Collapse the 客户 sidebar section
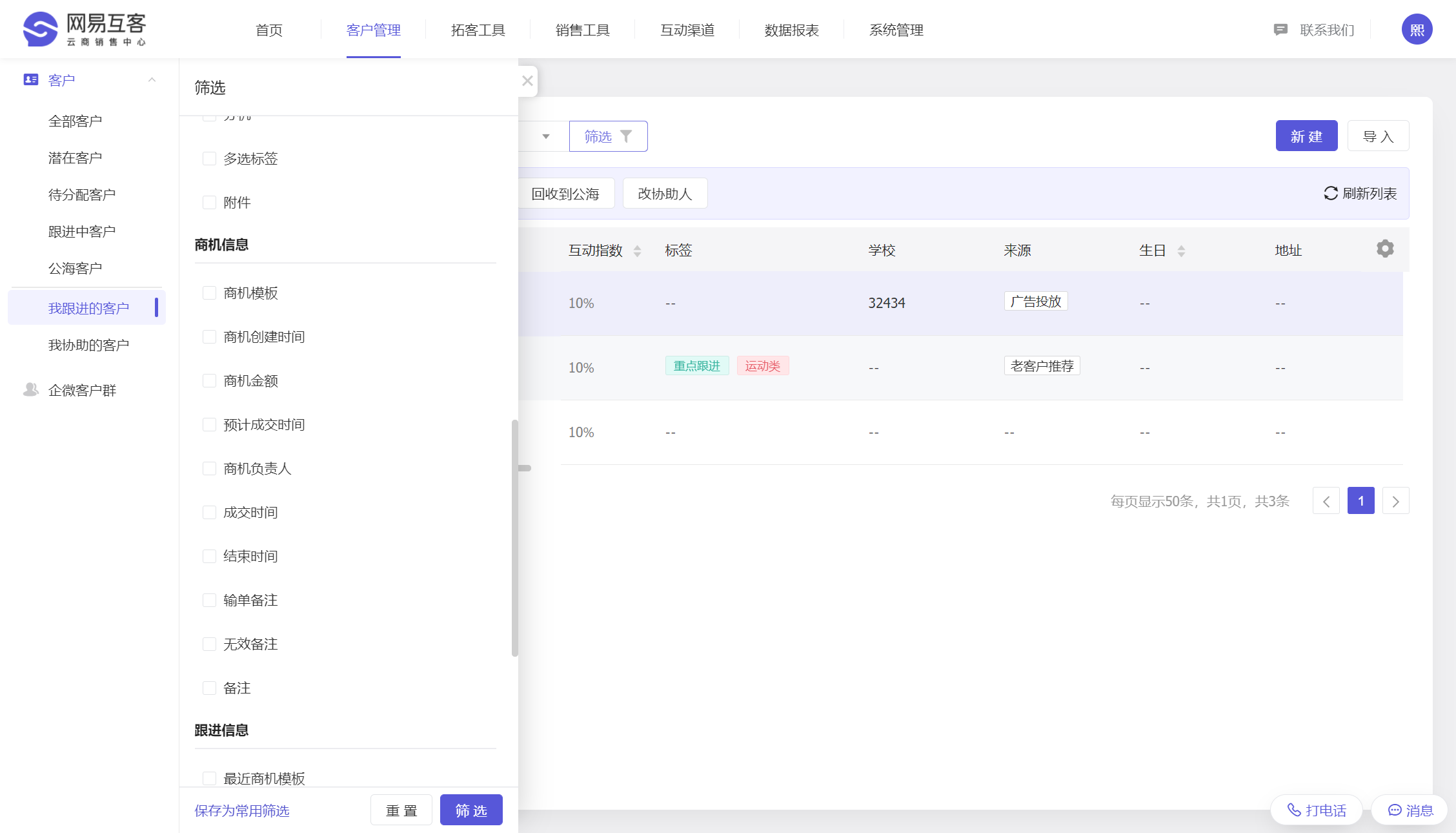The image size is (1456, 833). [152, 80]
